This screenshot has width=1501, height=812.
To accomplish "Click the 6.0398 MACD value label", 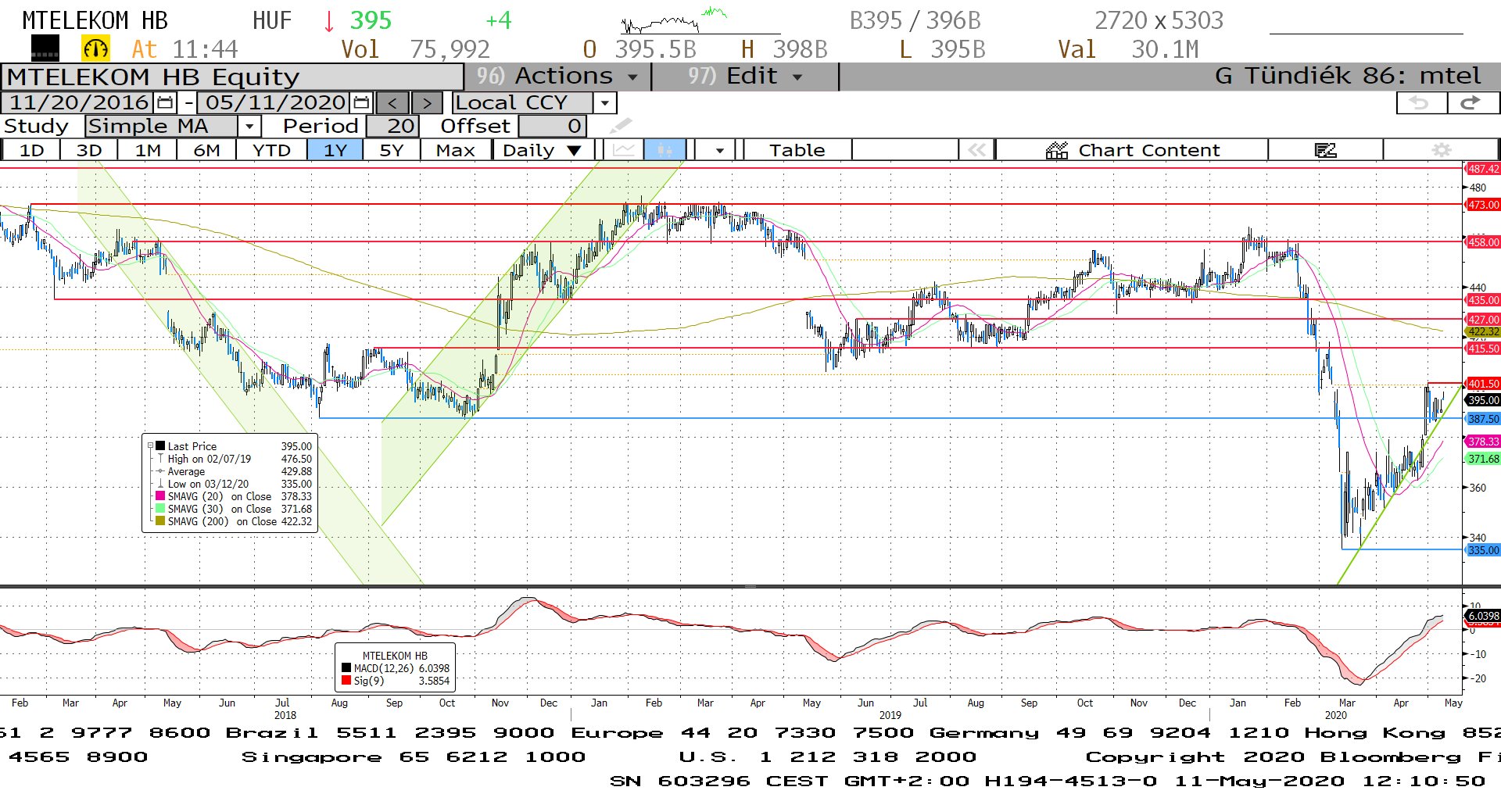I will point(1482,616).
